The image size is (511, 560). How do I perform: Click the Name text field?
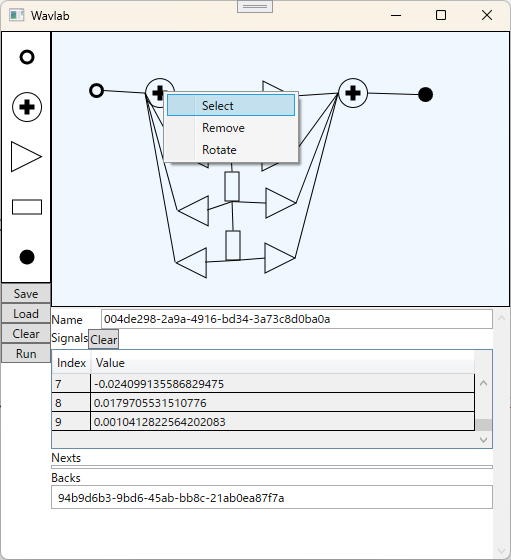point(297,319)
